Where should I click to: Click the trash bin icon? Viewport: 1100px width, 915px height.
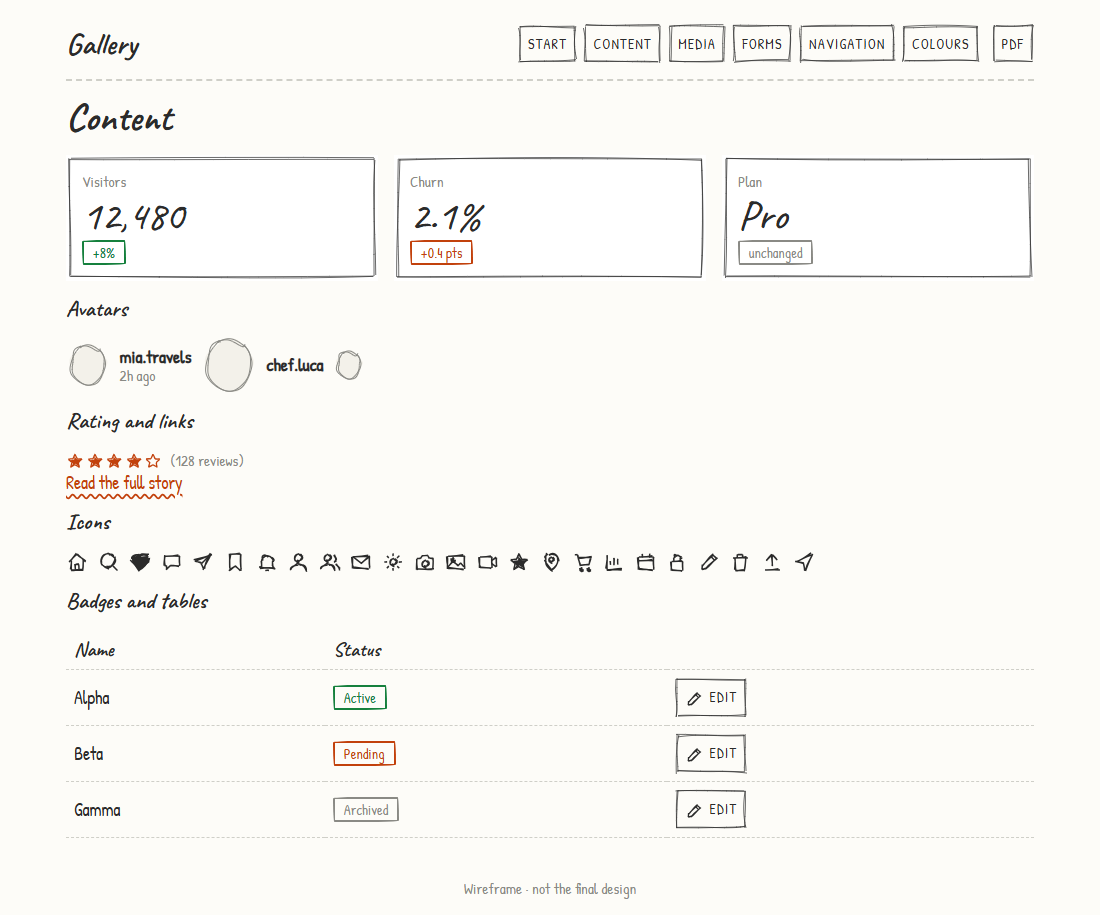[x=740, y=562]
